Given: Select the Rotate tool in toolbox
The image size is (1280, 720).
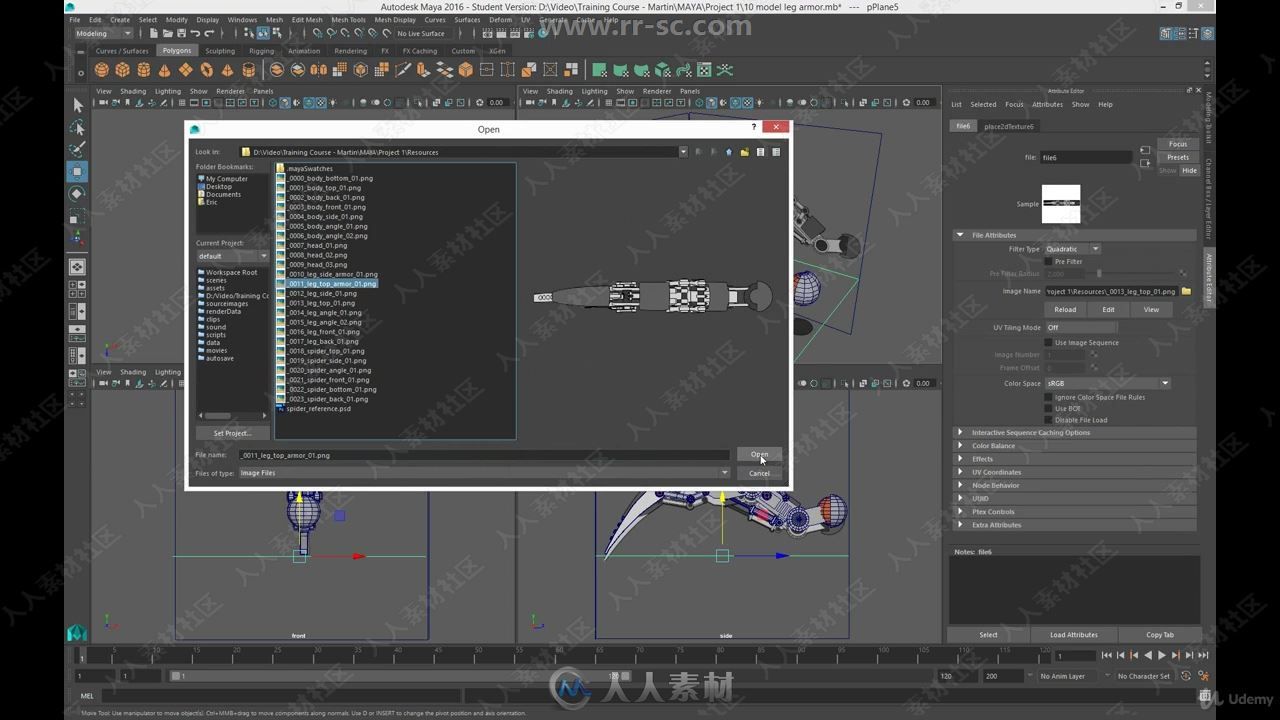Looking at the screenshot, I should 77,194.
